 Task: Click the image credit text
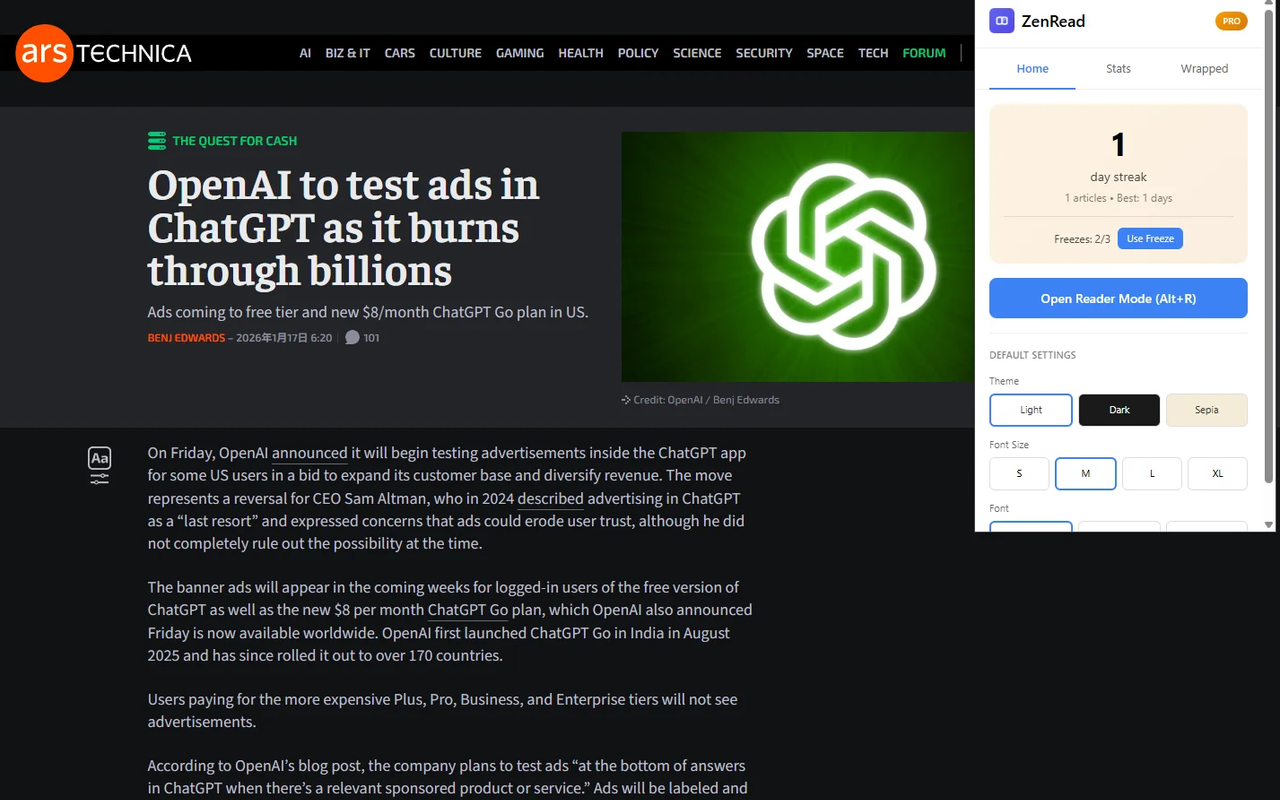coord(706,400)
